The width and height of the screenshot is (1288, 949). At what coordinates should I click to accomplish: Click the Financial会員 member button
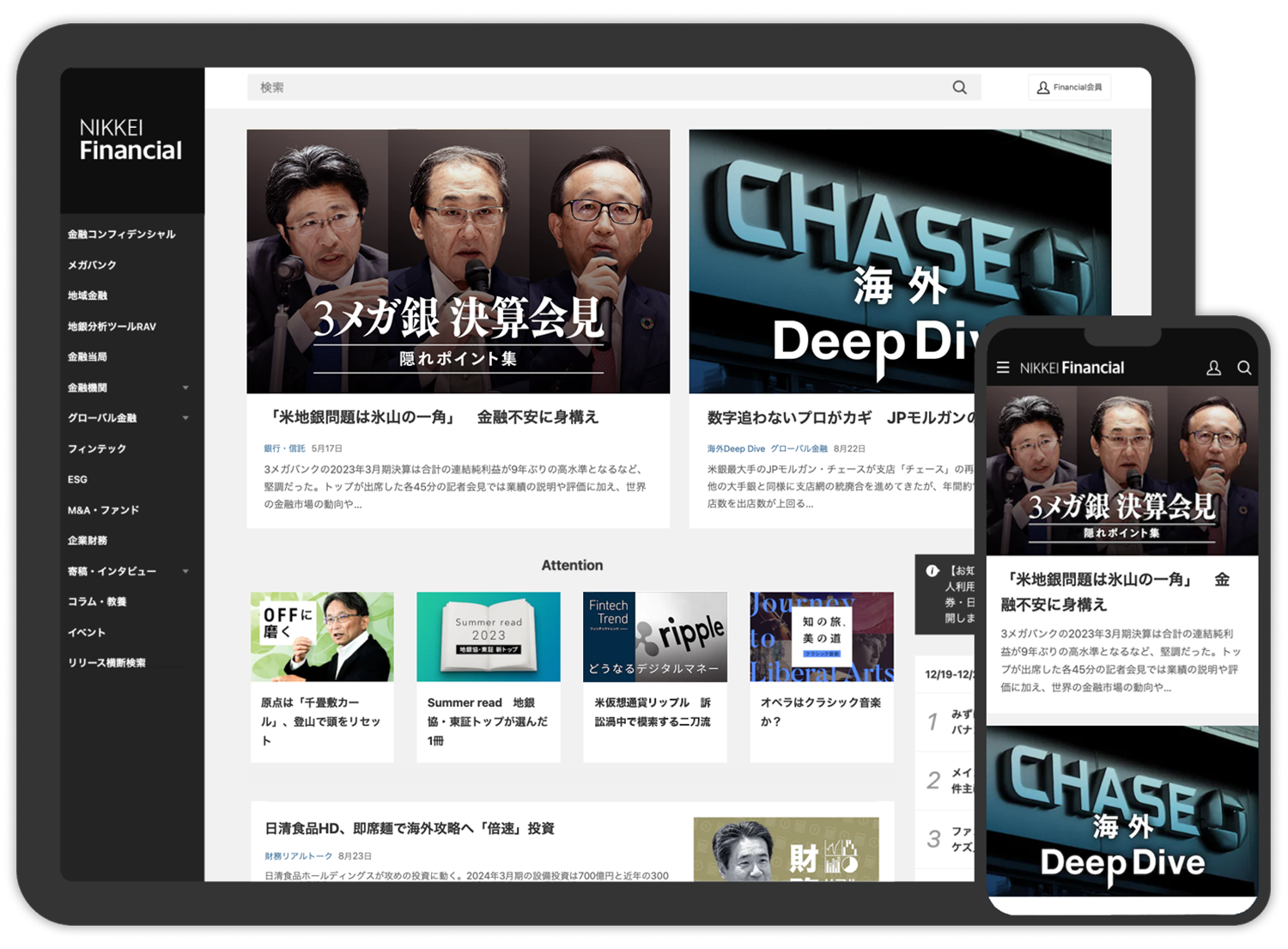pos(1069,88)
